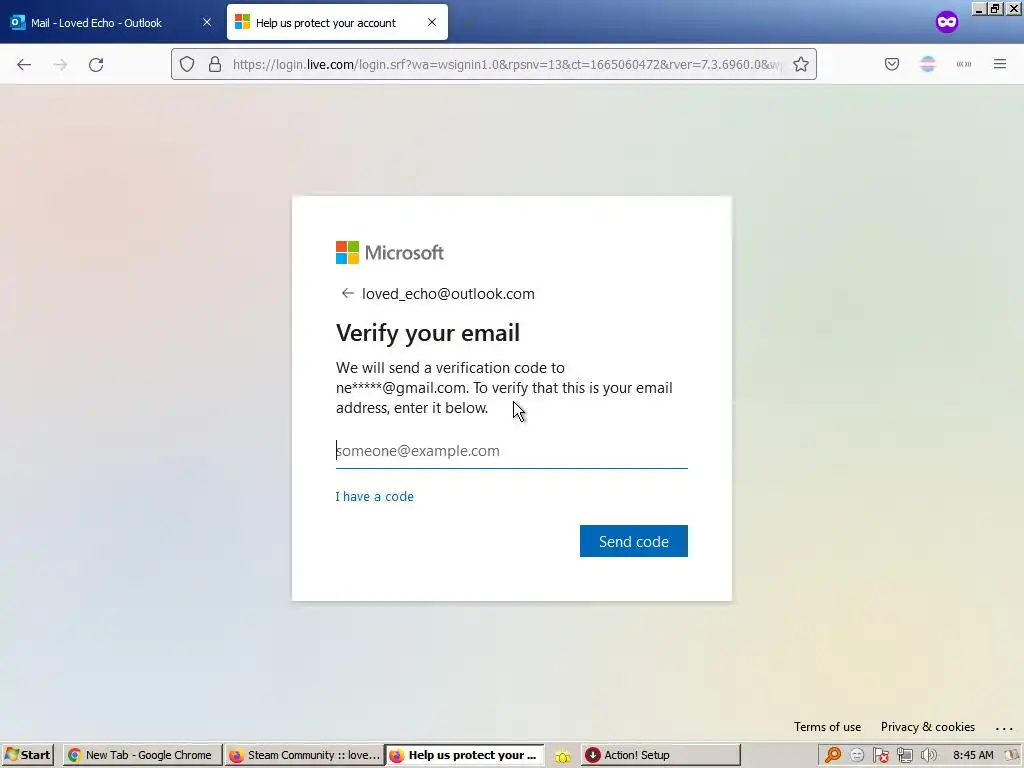
Task: Click the network computers tray icon
Action: pyautogui.click(x=904, y=755)
